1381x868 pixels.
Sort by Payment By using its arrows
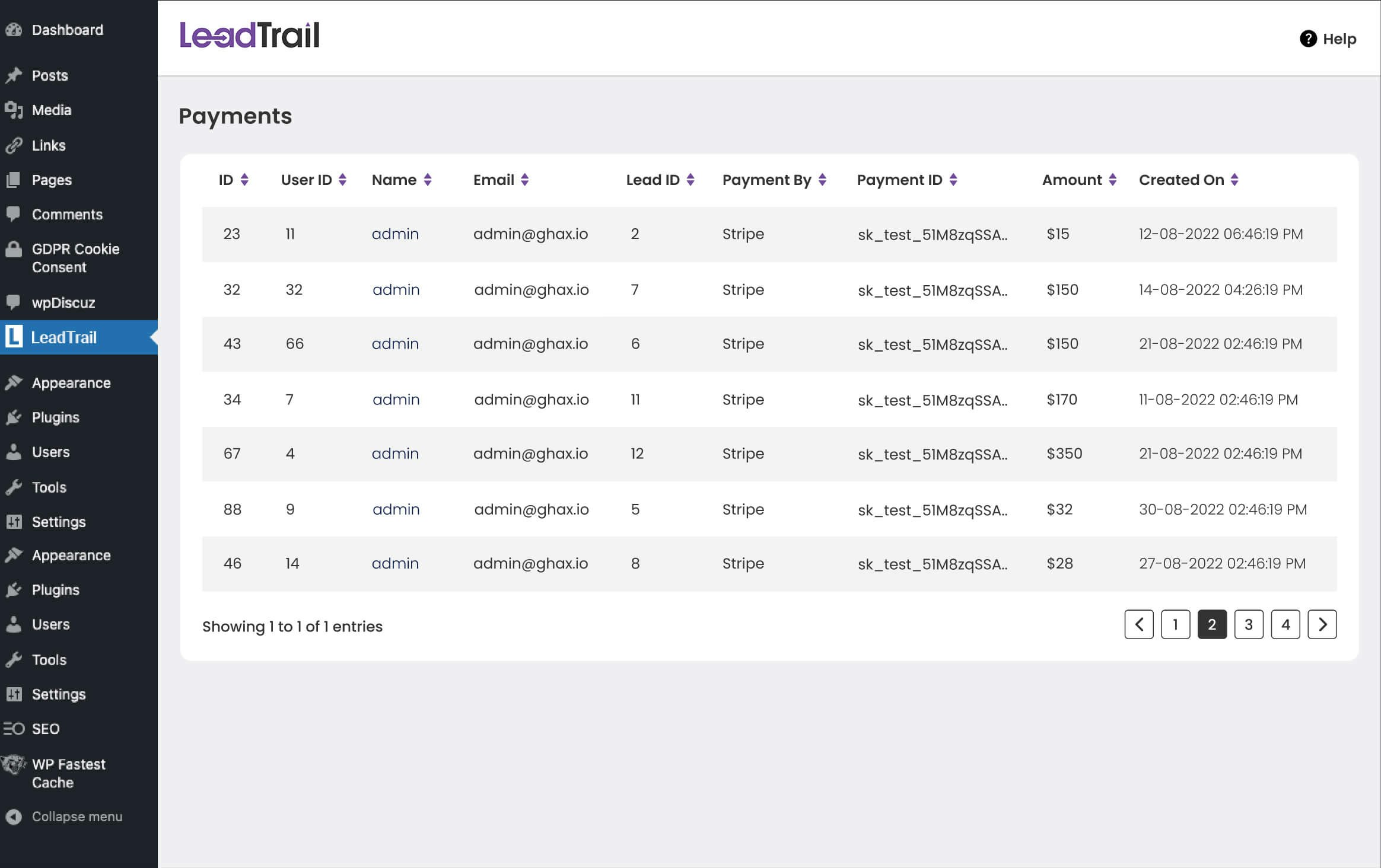pos(822,180)
